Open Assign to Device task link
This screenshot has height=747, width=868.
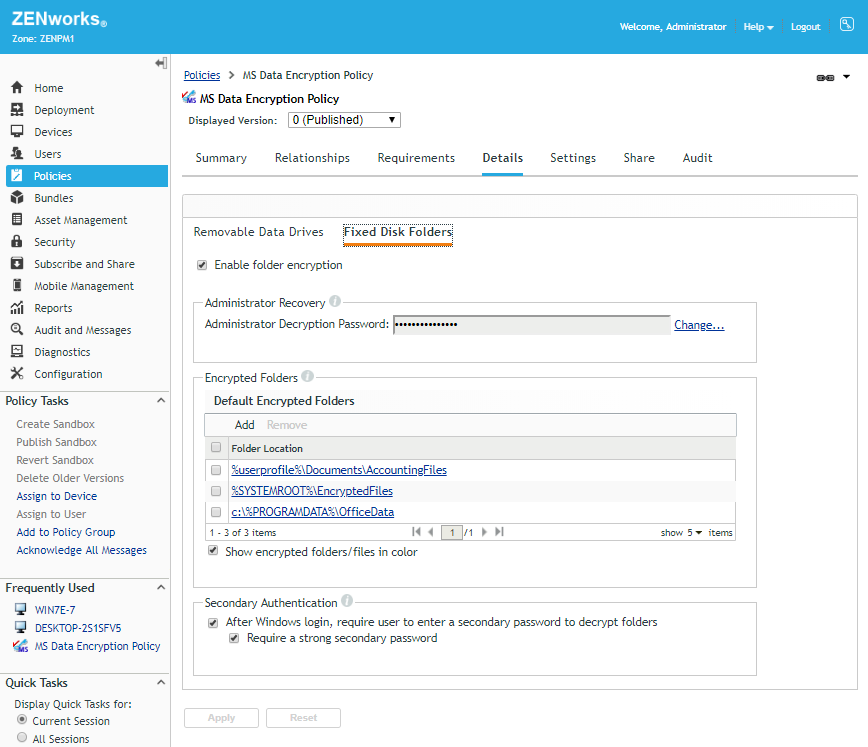(x=56, y=496)
